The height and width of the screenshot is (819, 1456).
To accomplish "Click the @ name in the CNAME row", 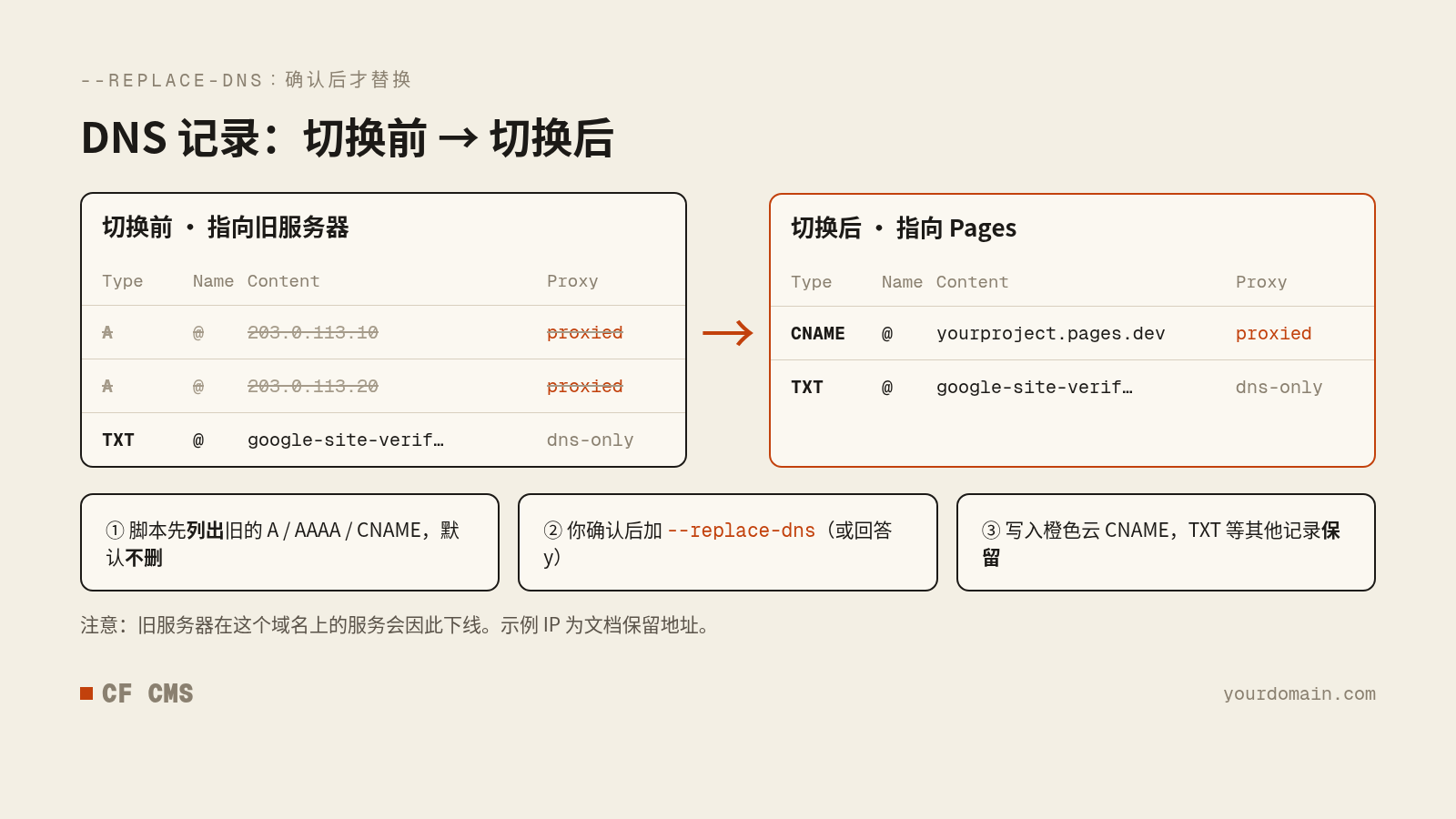I will tap(887, 334).
